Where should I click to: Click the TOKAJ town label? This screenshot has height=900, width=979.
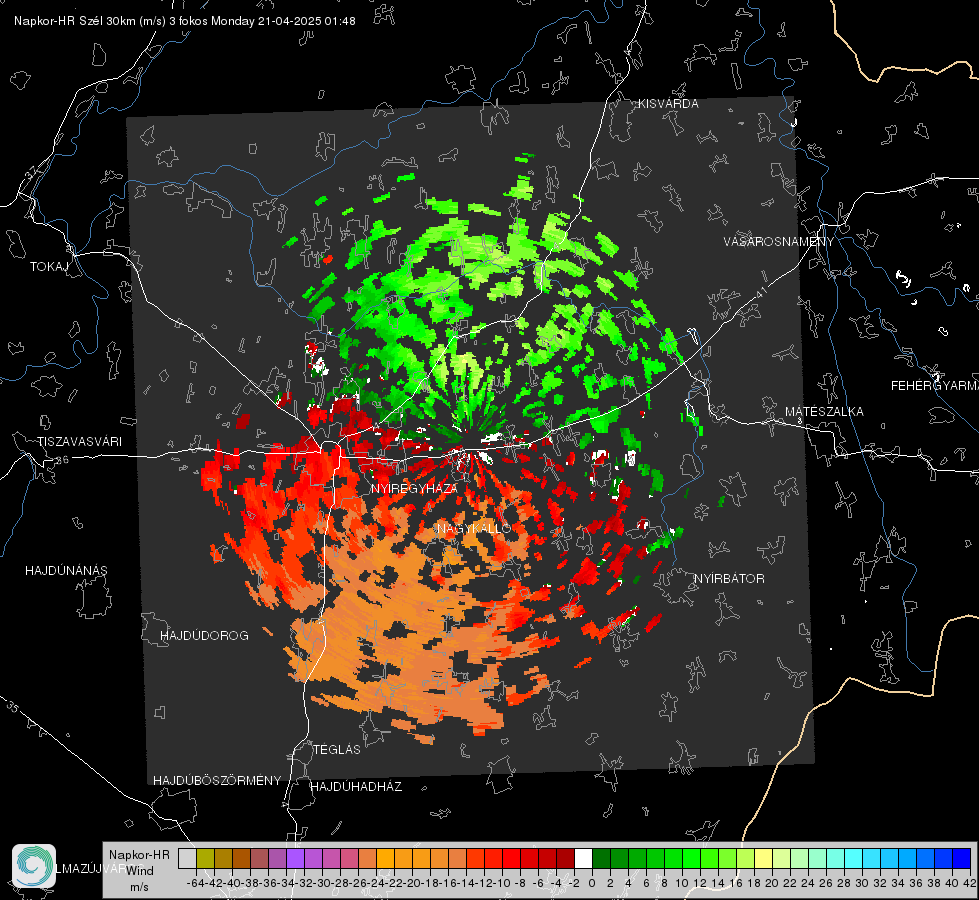tap(49, 267)
